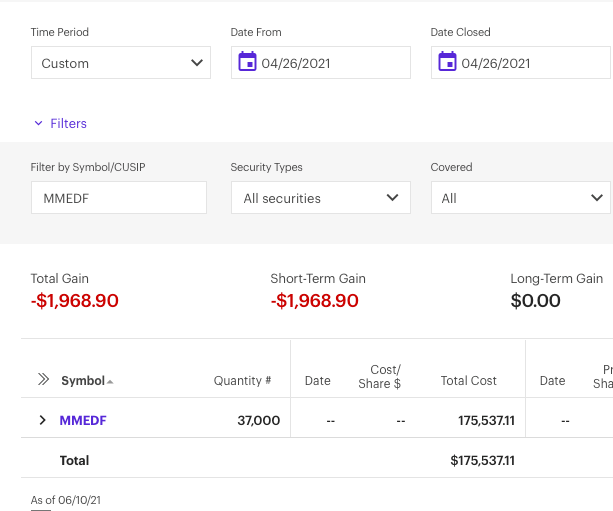Sort by the Symbol column header
The width and height of the screenshot is (613, 511).
pyautogui.click(x=83, y=381)
